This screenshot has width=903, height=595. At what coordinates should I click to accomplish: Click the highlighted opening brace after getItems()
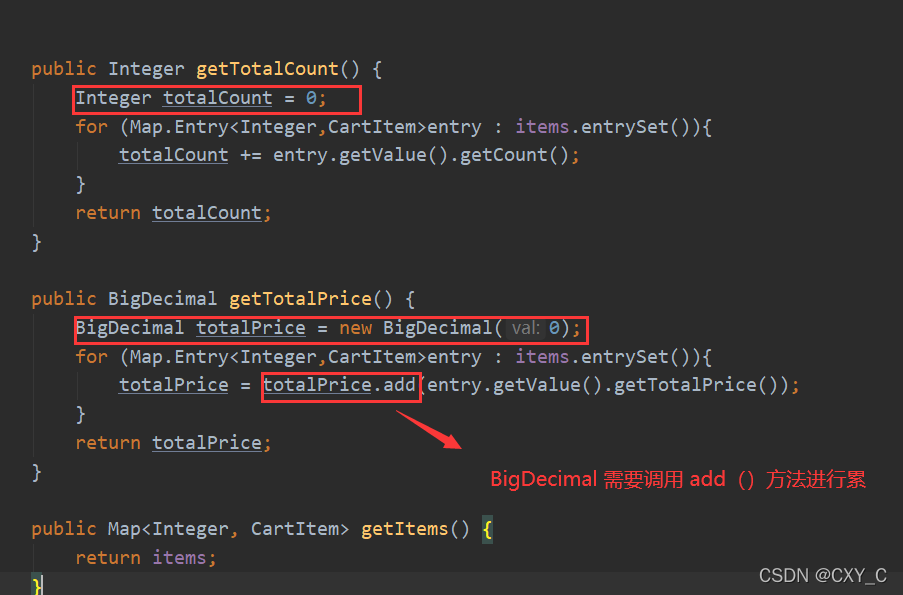point(487,529)
